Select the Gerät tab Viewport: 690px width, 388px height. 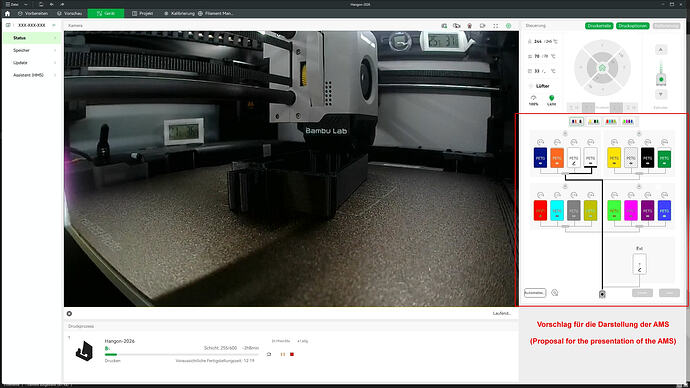coord(106,13)
